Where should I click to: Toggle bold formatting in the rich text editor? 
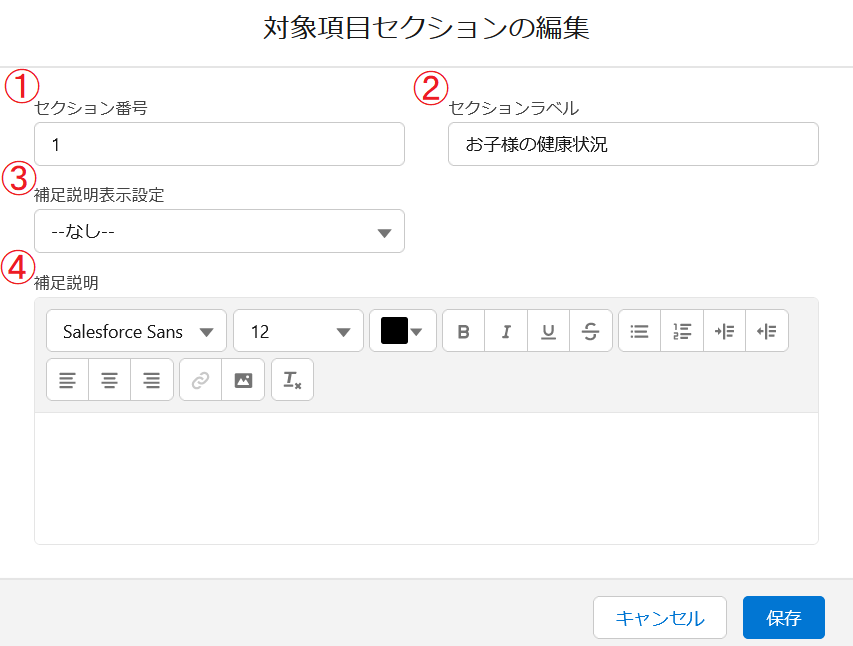coord(463,331)
